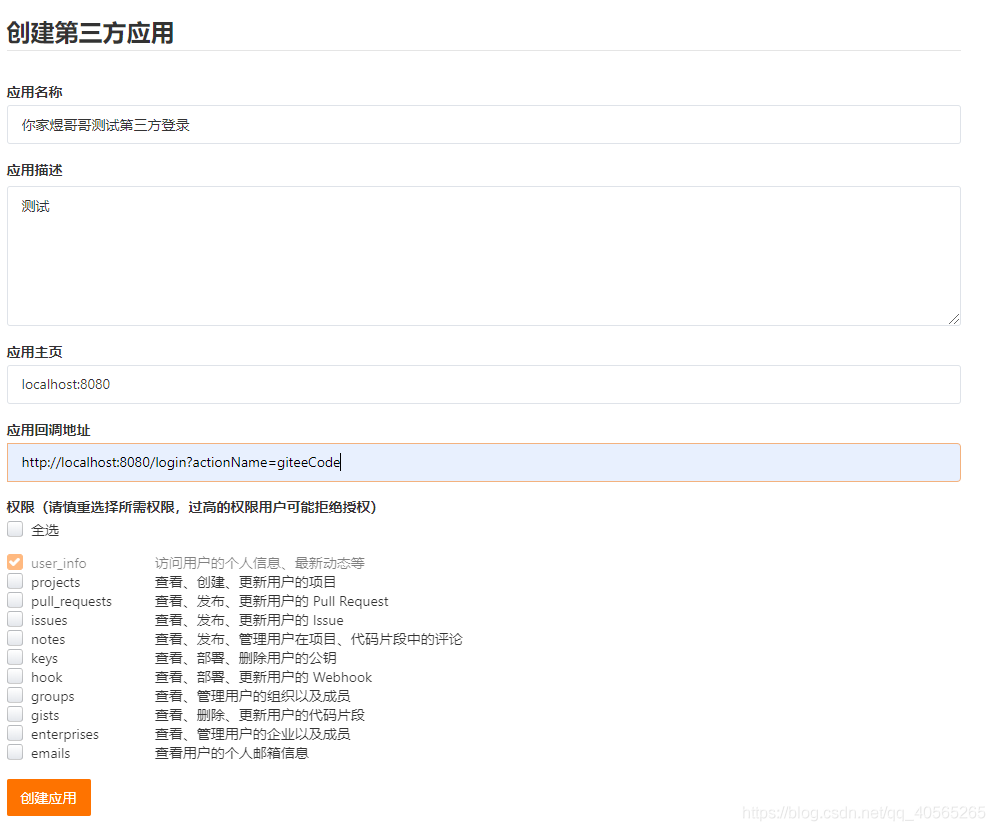
Task: Disable the user_info permission checkbox
Action: point(15,562)
